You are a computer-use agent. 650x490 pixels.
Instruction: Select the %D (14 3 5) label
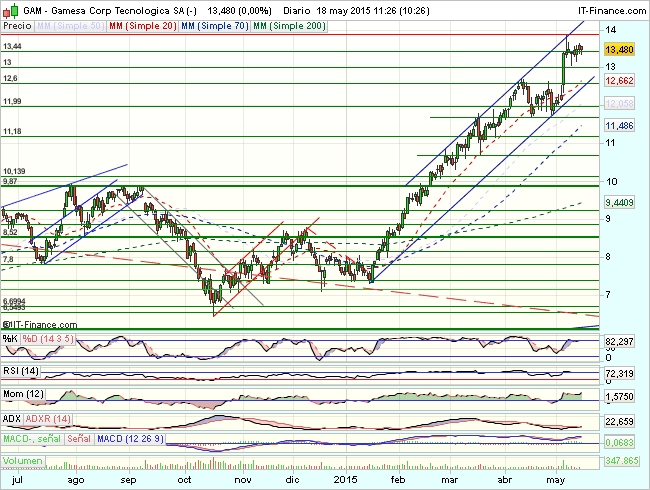point(48,339)
